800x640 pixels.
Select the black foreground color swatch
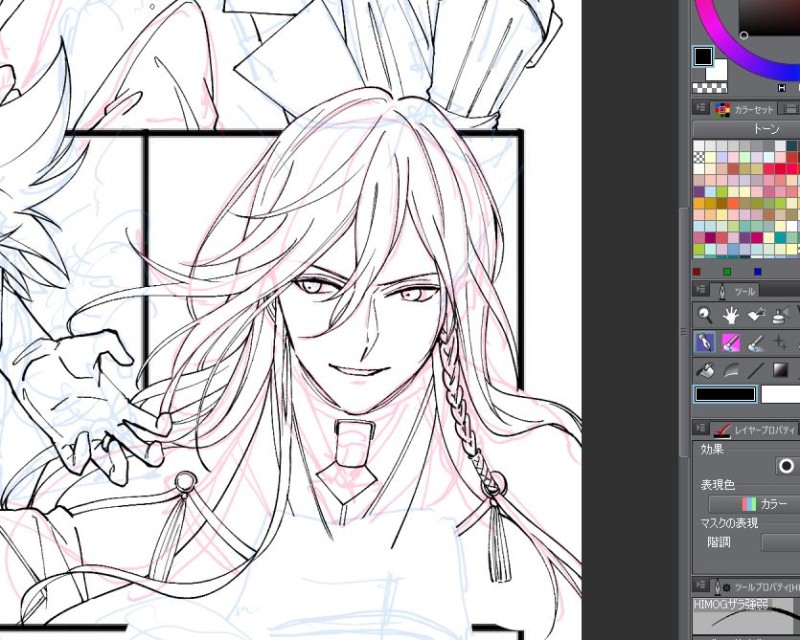click(x=703, y=56)
